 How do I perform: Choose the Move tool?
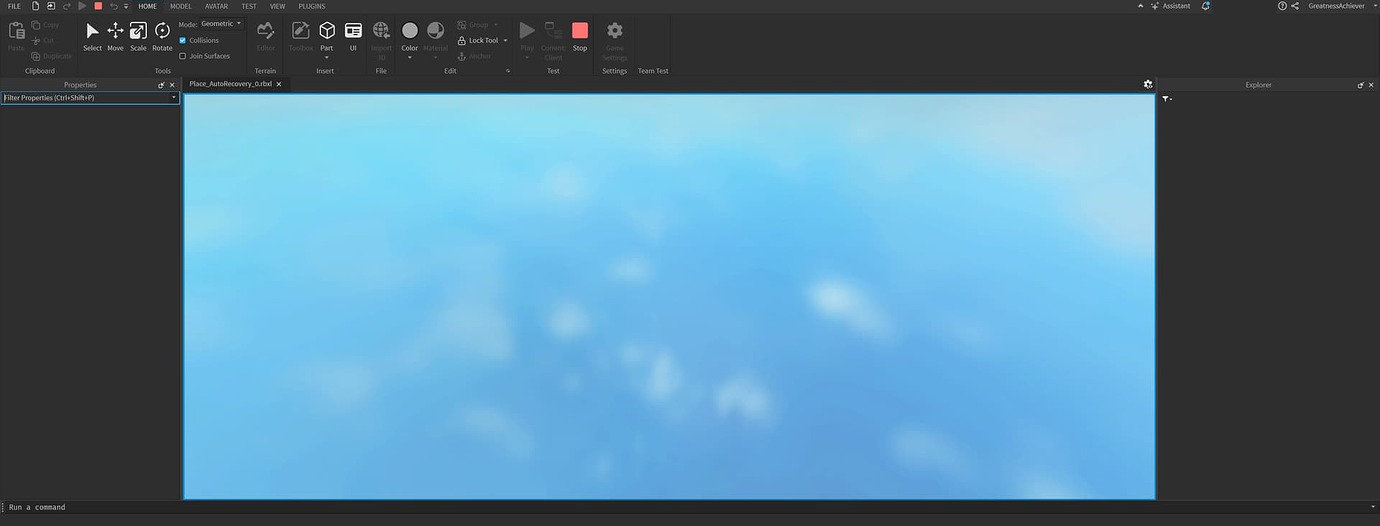(115, 37)
